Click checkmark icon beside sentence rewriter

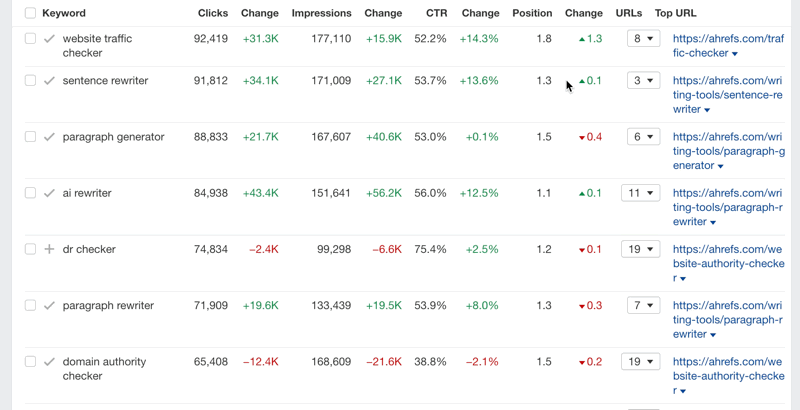49,81
